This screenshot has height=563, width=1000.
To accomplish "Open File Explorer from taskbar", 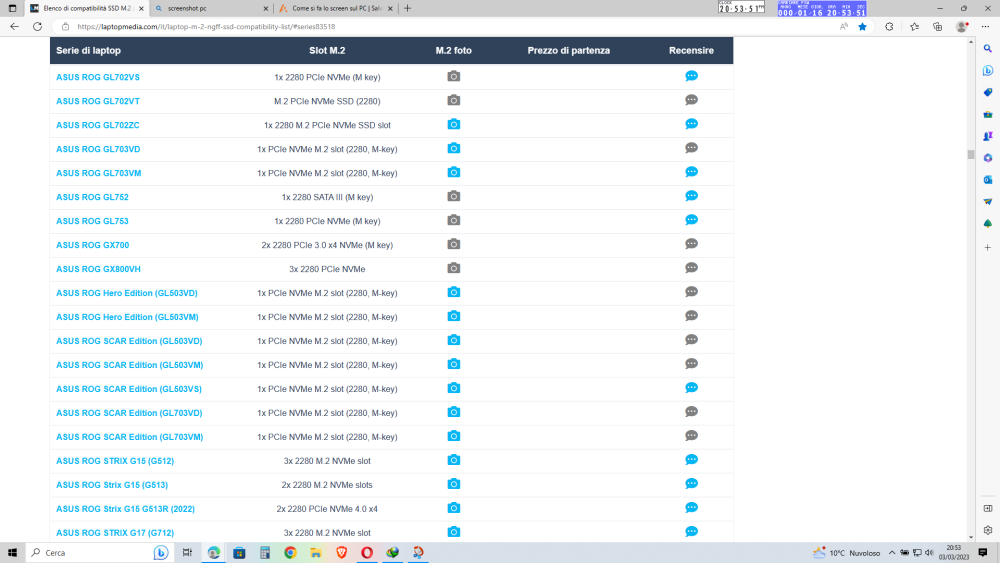I will click(x=316, y=553).
